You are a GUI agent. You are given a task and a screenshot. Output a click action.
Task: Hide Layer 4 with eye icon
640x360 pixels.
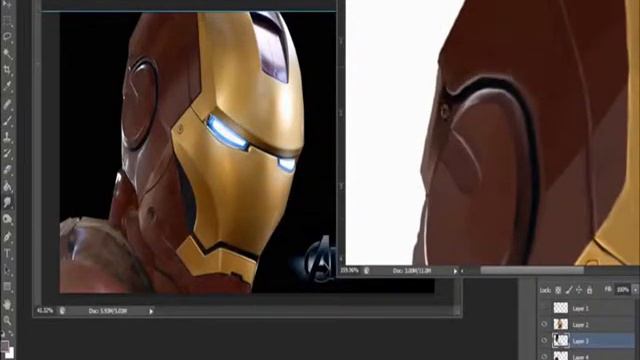[544, 356]
